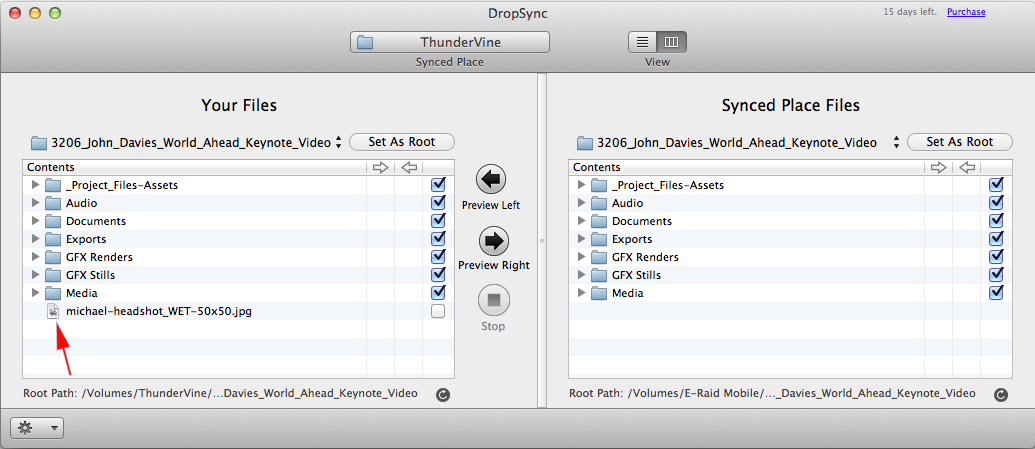1035x449 pixels.
Task: Select GFX Renders row in Your Files
Action: [x=238, y=257]
